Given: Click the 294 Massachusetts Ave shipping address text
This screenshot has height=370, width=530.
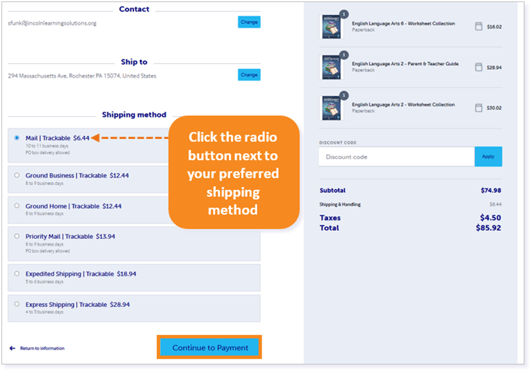Looking at the screenshot, I should (82, 76).
